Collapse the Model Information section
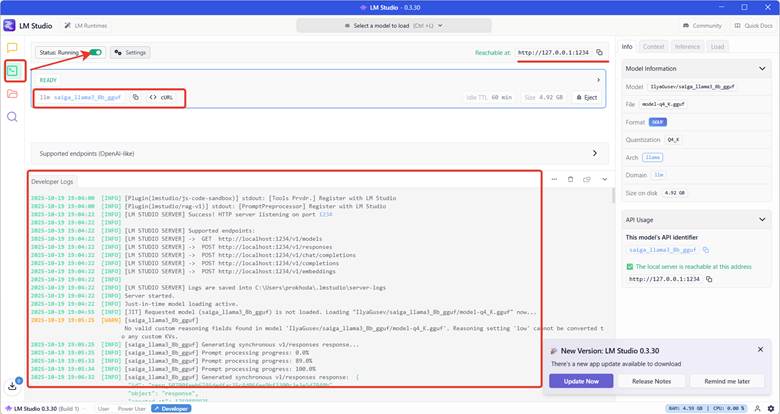 click(762, 69)
